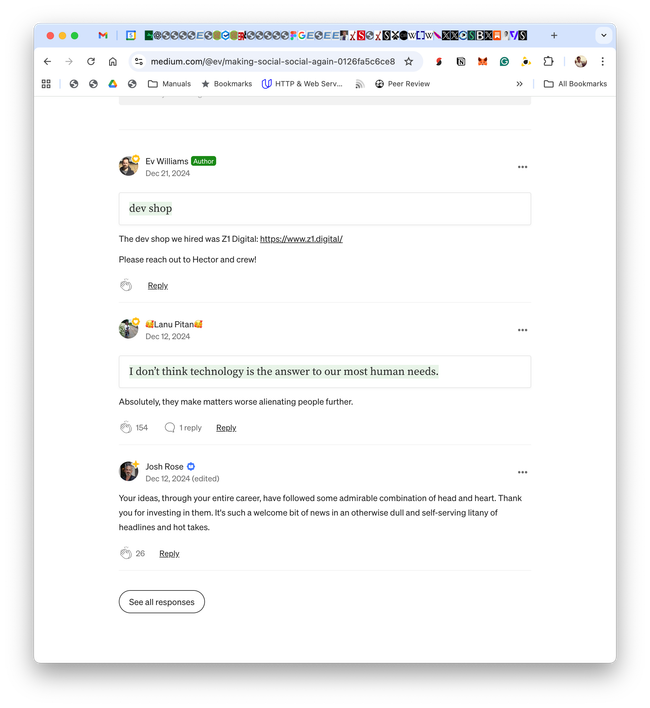Screen dimensions: 650x708
Task: Open the Manuals bookmarks folder
Action: (x=169, y=84)
